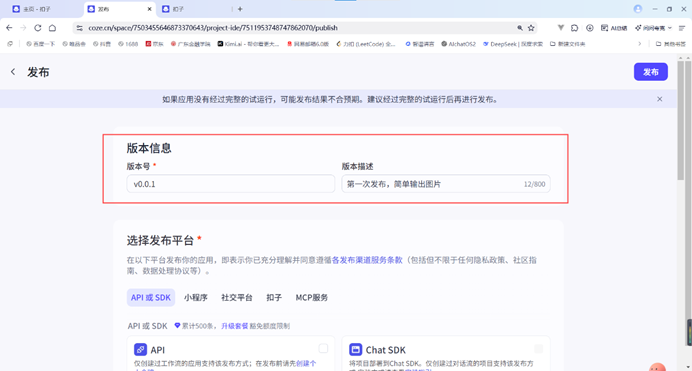Click the 版本描述 description field
The image size is (692, 371).
(x=446, y=184)
